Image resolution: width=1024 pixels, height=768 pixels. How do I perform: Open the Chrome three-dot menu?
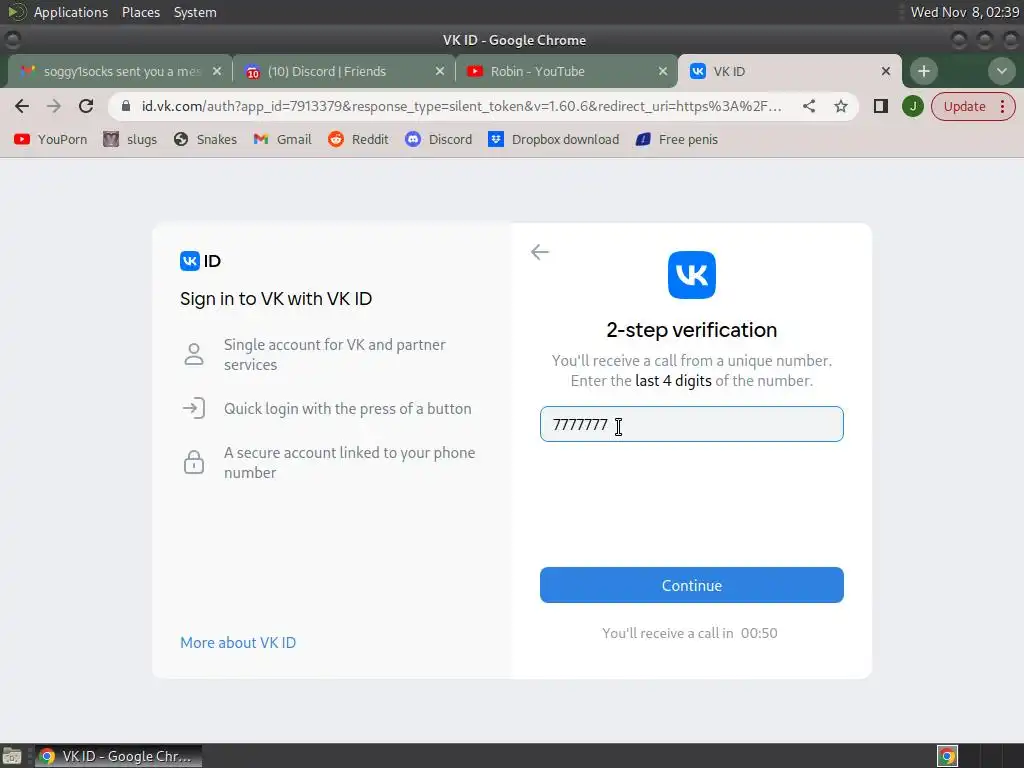point(1002,106)
